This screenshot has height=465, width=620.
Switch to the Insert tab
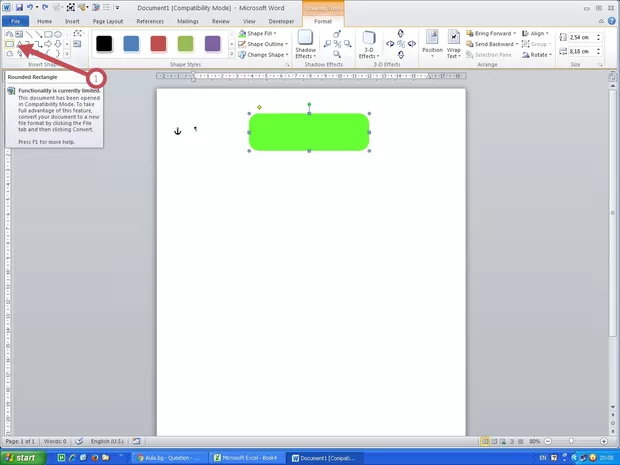pyautogui.click(x=72, y=21)
